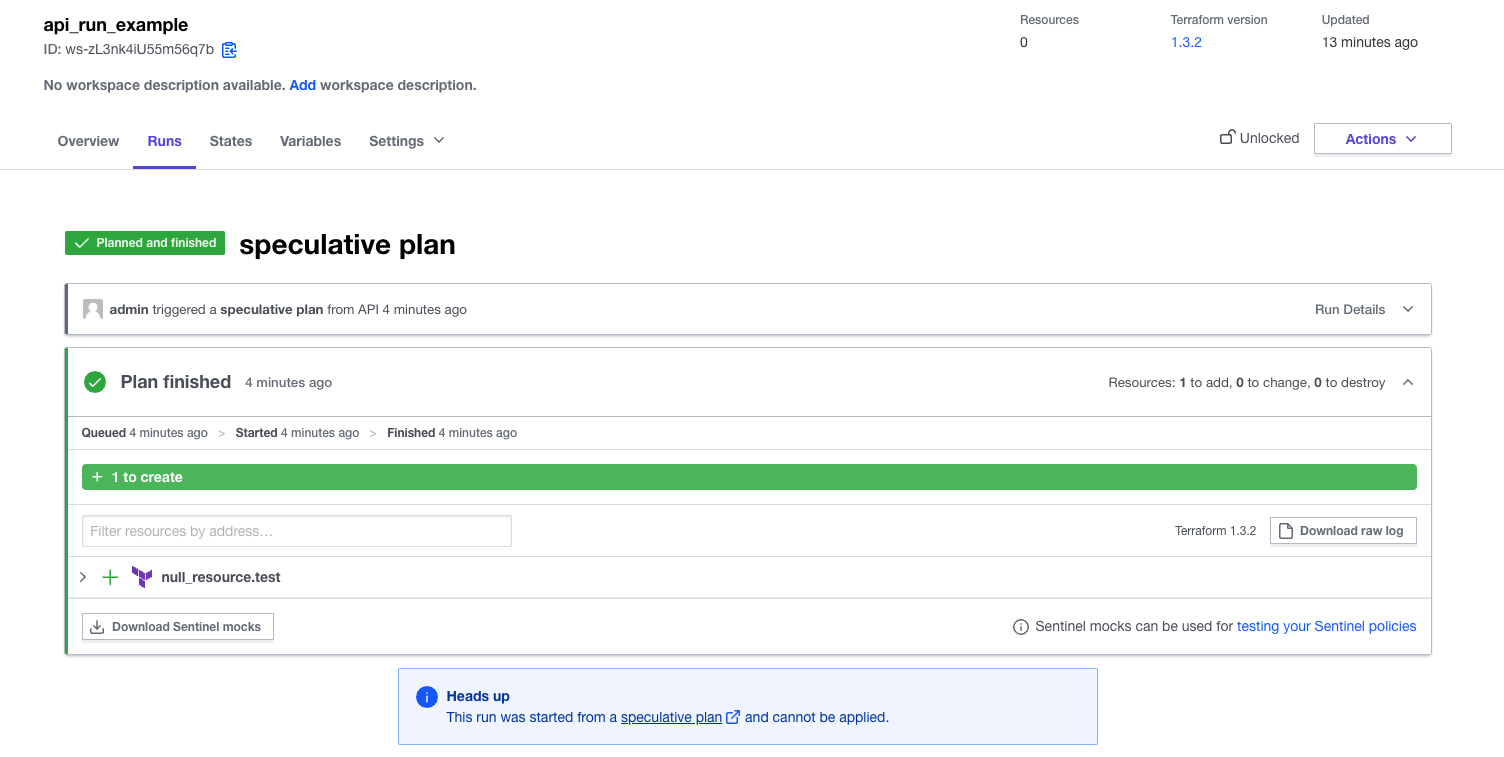Open the States tab
The image size is (1504, 757).
231,141
